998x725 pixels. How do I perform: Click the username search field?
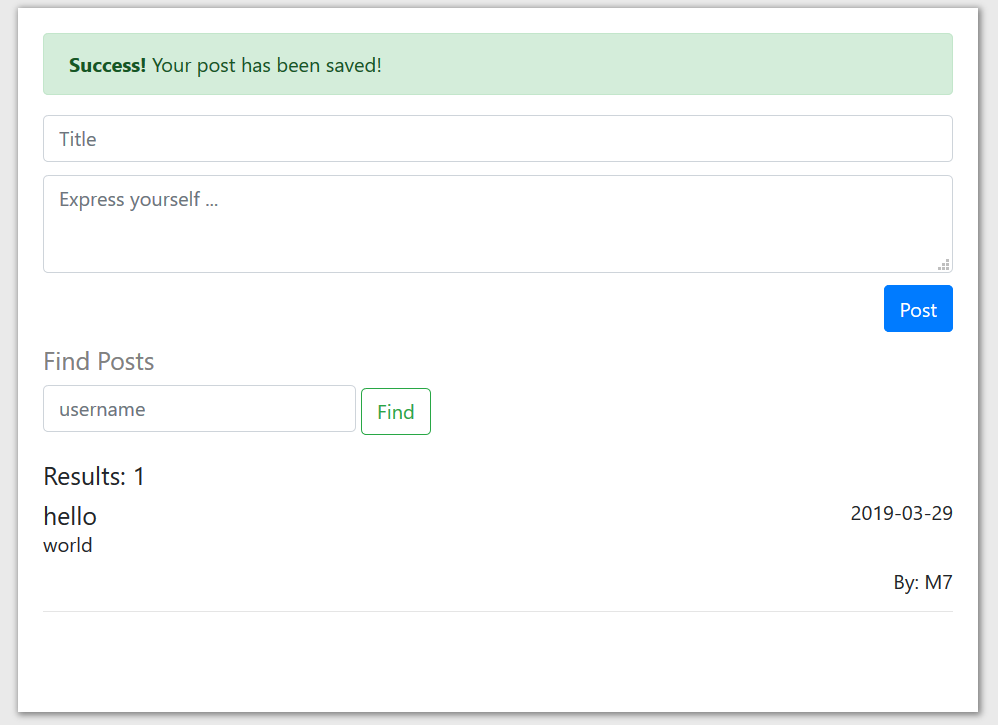(199, 410)
